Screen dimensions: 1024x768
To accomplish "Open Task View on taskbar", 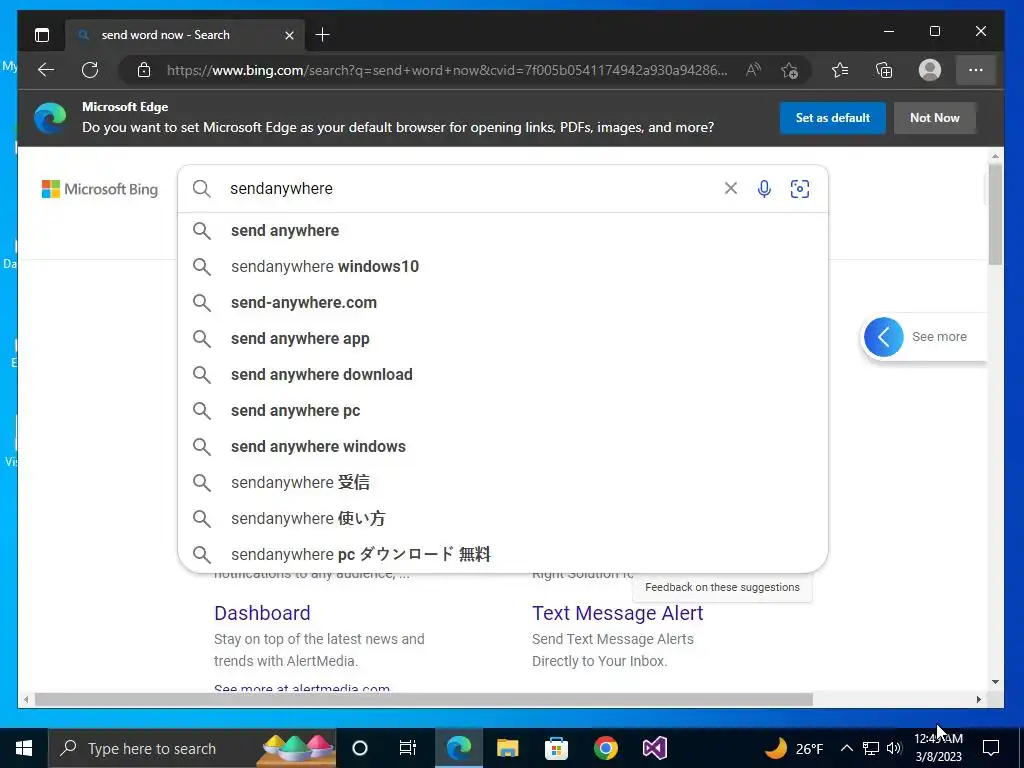I will point(408,748).
